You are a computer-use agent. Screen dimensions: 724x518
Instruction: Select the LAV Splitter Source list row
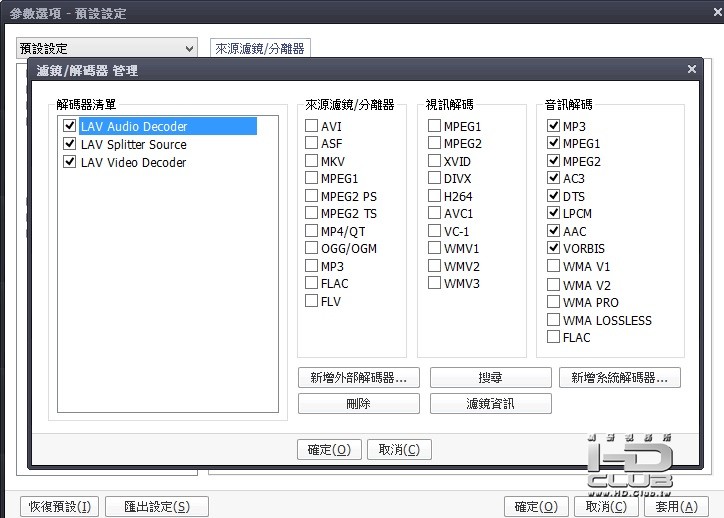(x=133, y=145)
